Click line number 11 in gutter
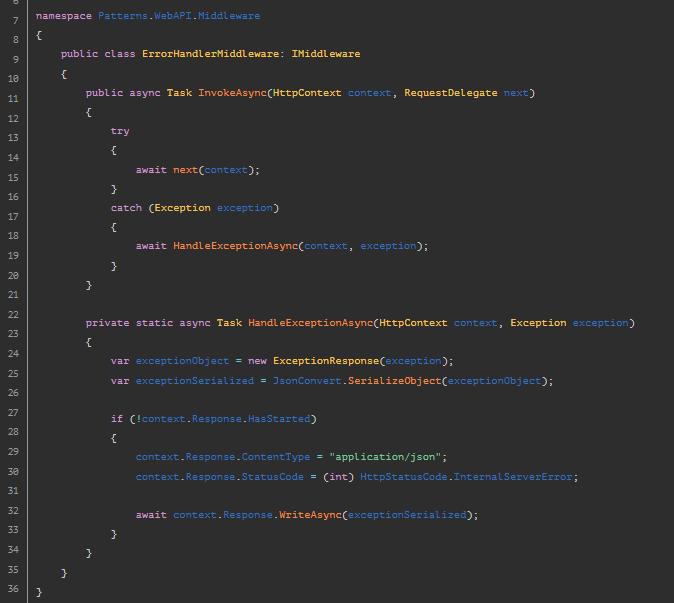The height and width of the screenshot is (603, 674). (x=13, y=99)
